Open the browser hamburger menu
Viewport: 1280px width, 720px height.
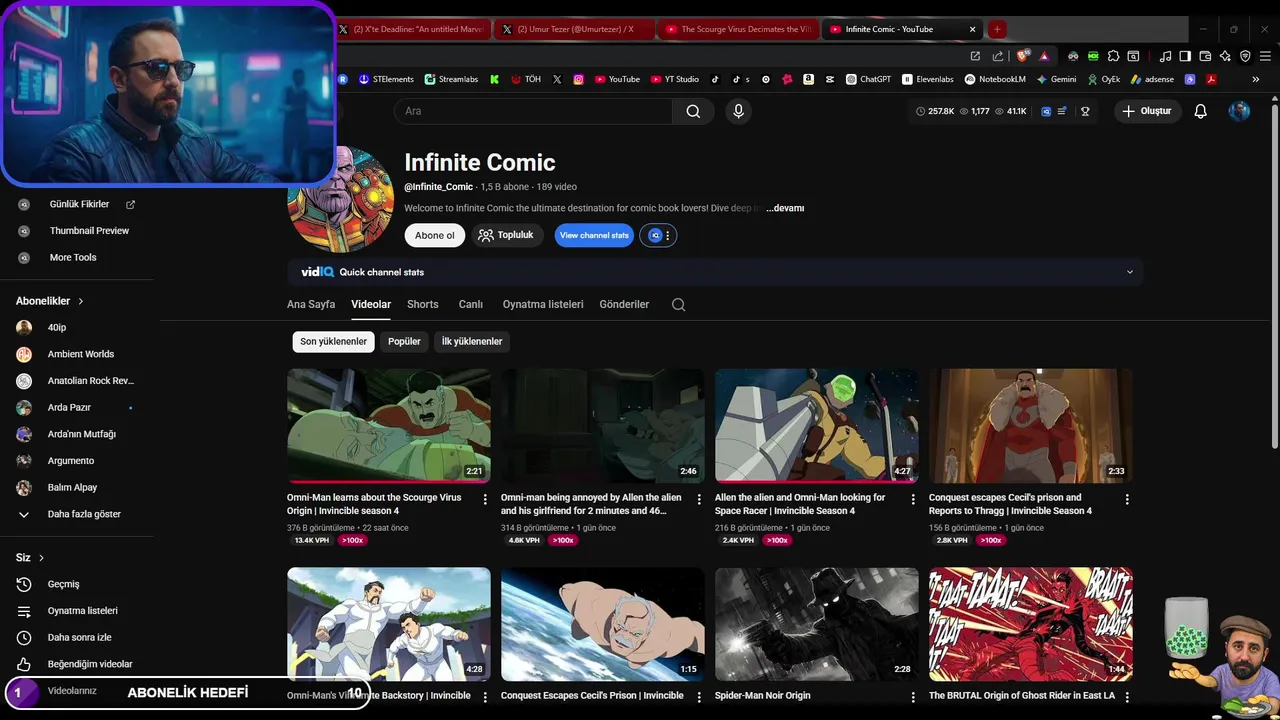pyautogui.click(x=1265, y=56)
